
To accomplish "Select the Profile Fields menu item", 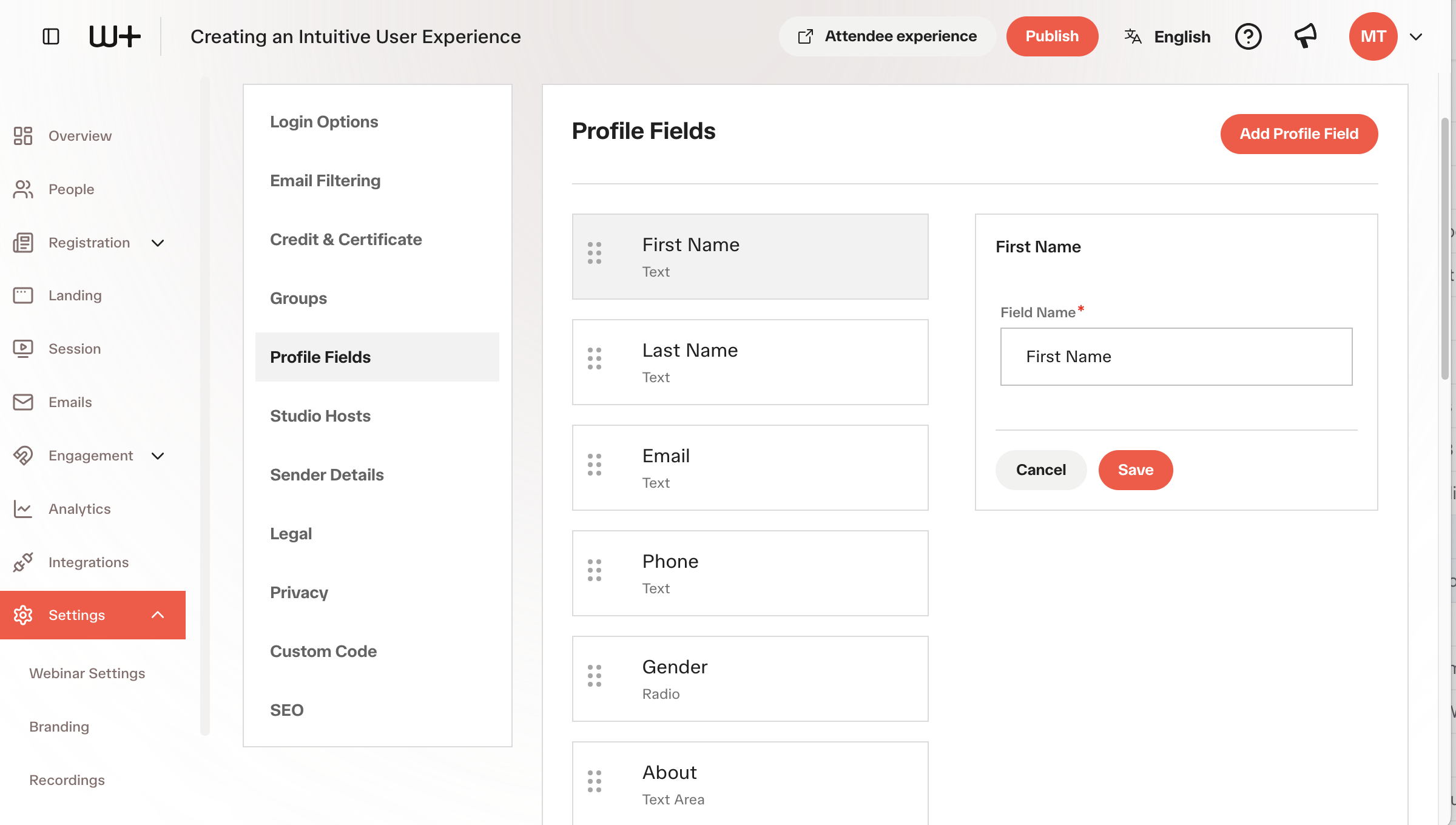I will point(377,357).
